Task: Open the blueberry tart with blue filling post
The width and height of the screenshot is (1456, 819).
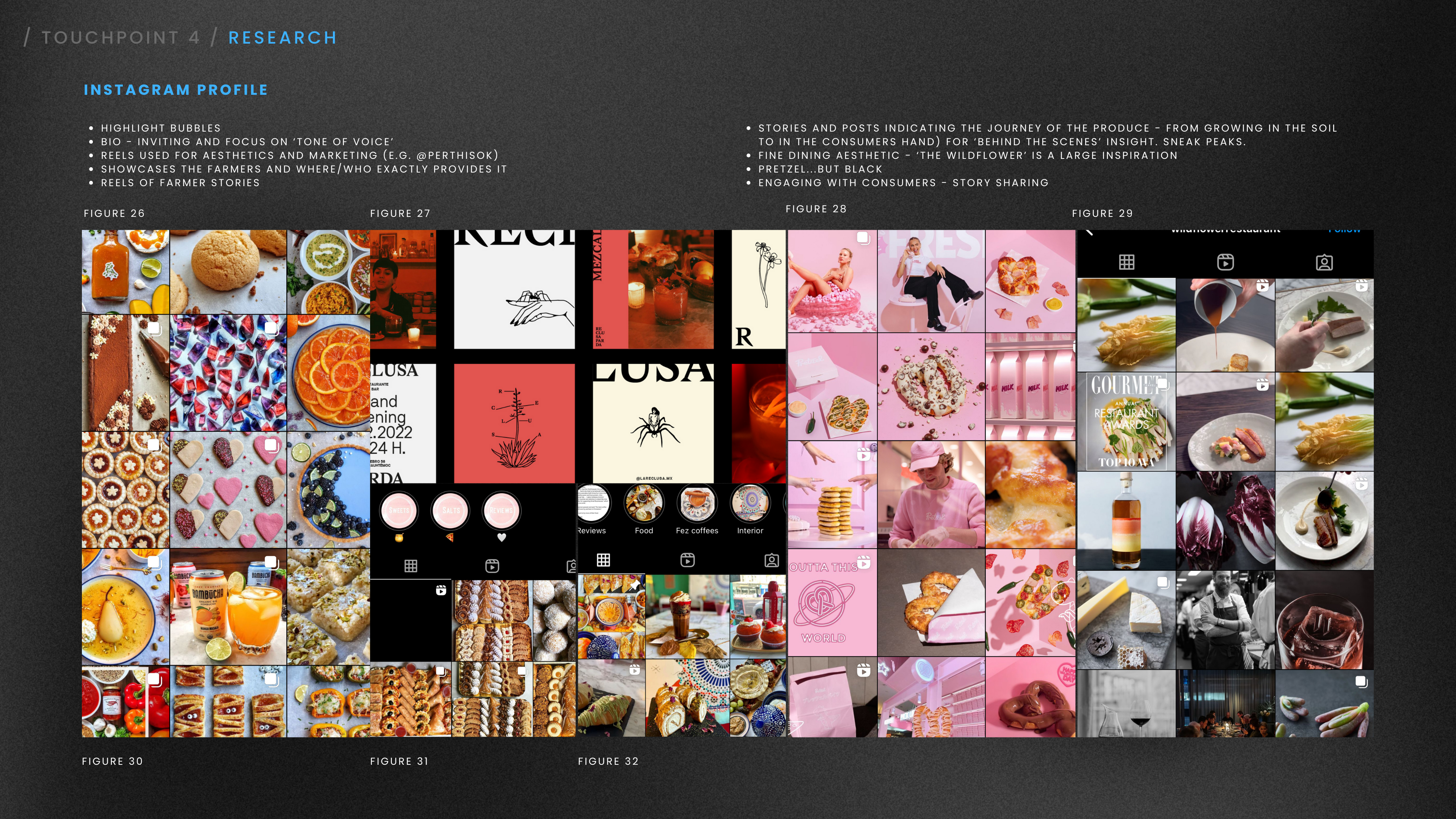Action: pos(328,490)
